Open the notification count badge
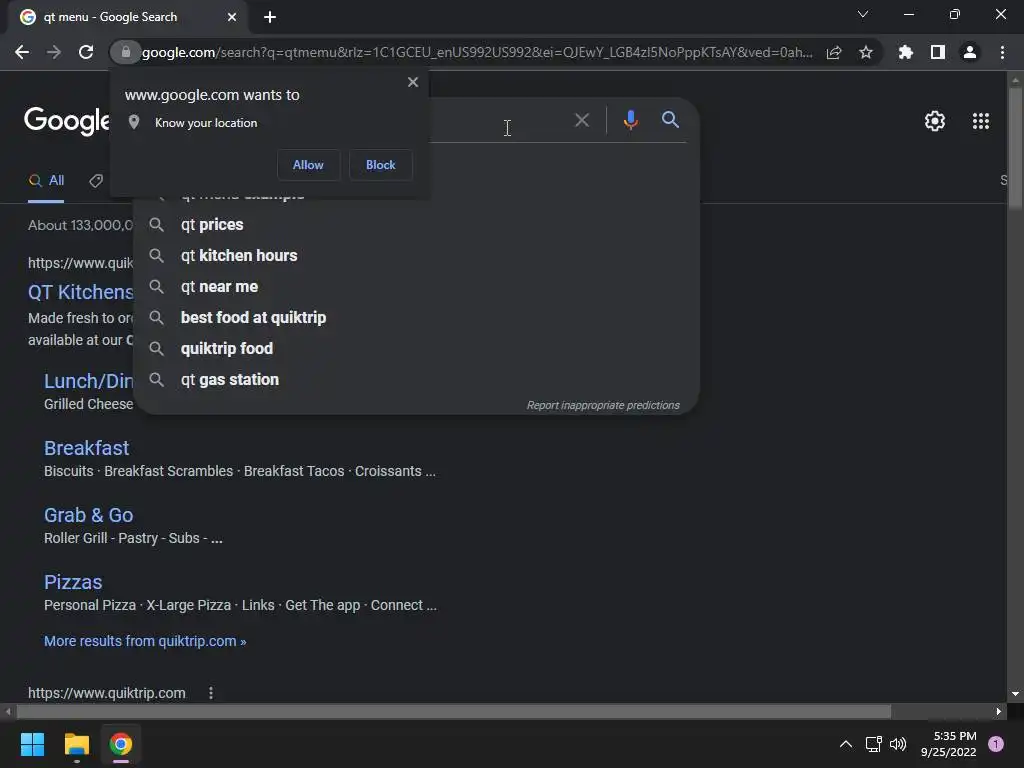1024x768 pixels. coord(996,744)
